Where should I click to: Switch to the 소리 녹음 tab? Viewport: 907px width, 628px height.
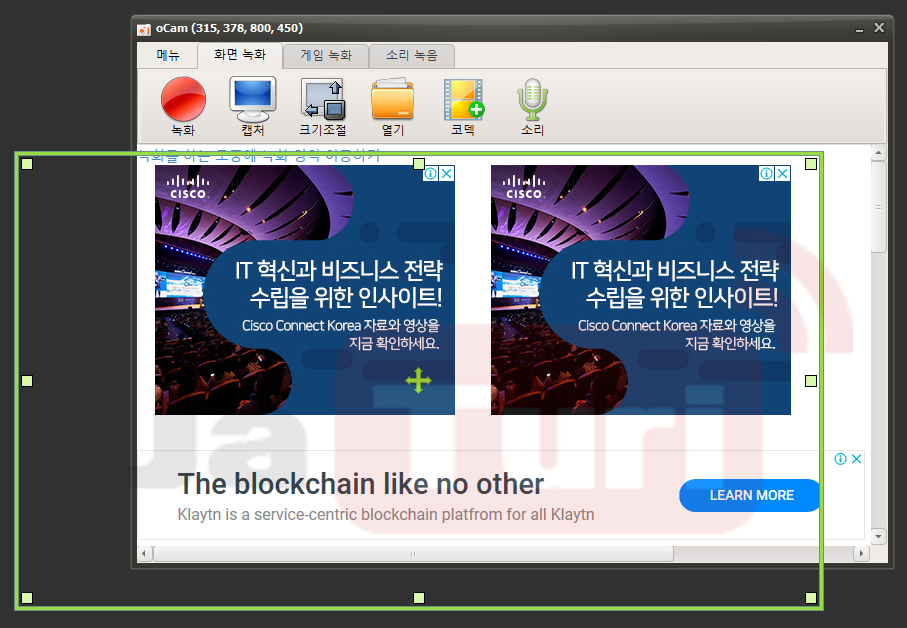point(412,56)
